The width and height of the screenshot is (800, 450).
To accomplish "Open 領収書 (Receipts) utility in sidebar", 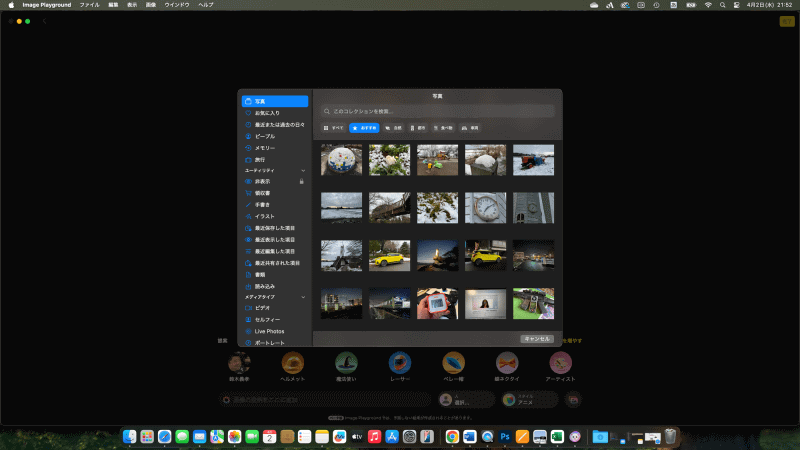I will tap(262, 193).
